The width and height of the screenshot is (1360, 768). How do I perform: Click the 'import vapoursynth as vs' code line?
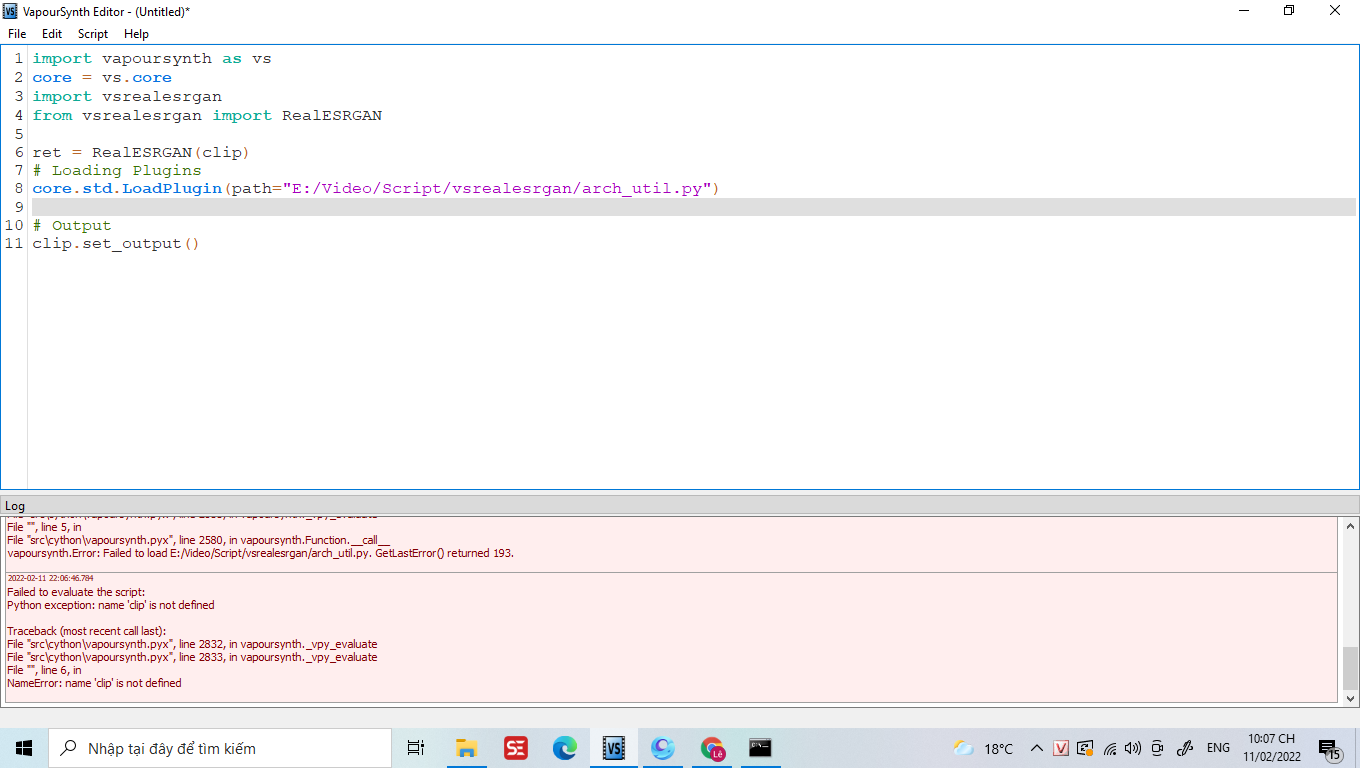(152, 59)
